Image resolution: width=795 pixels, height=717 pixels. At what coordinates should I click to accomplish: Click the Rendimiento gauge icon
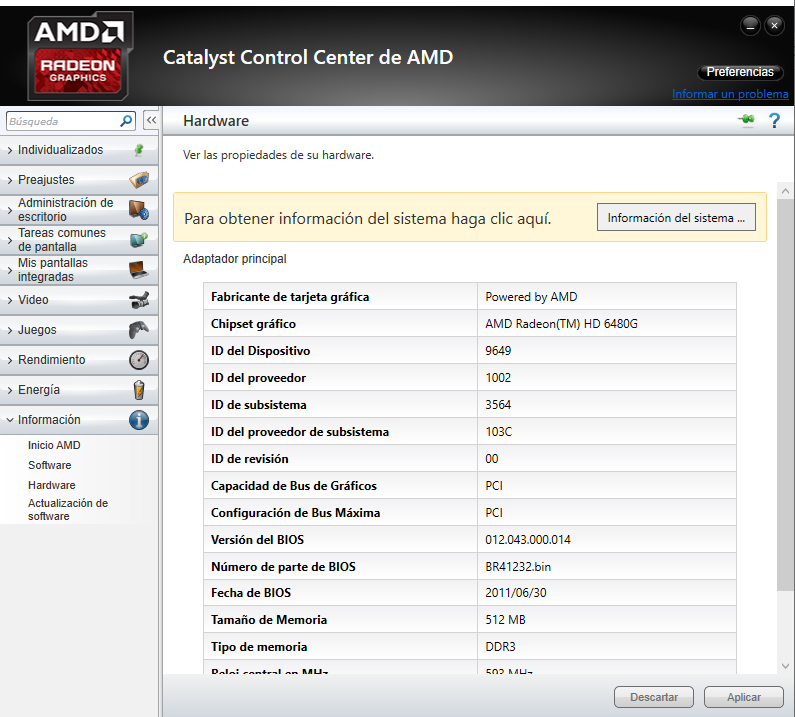[x=139, y=360]
